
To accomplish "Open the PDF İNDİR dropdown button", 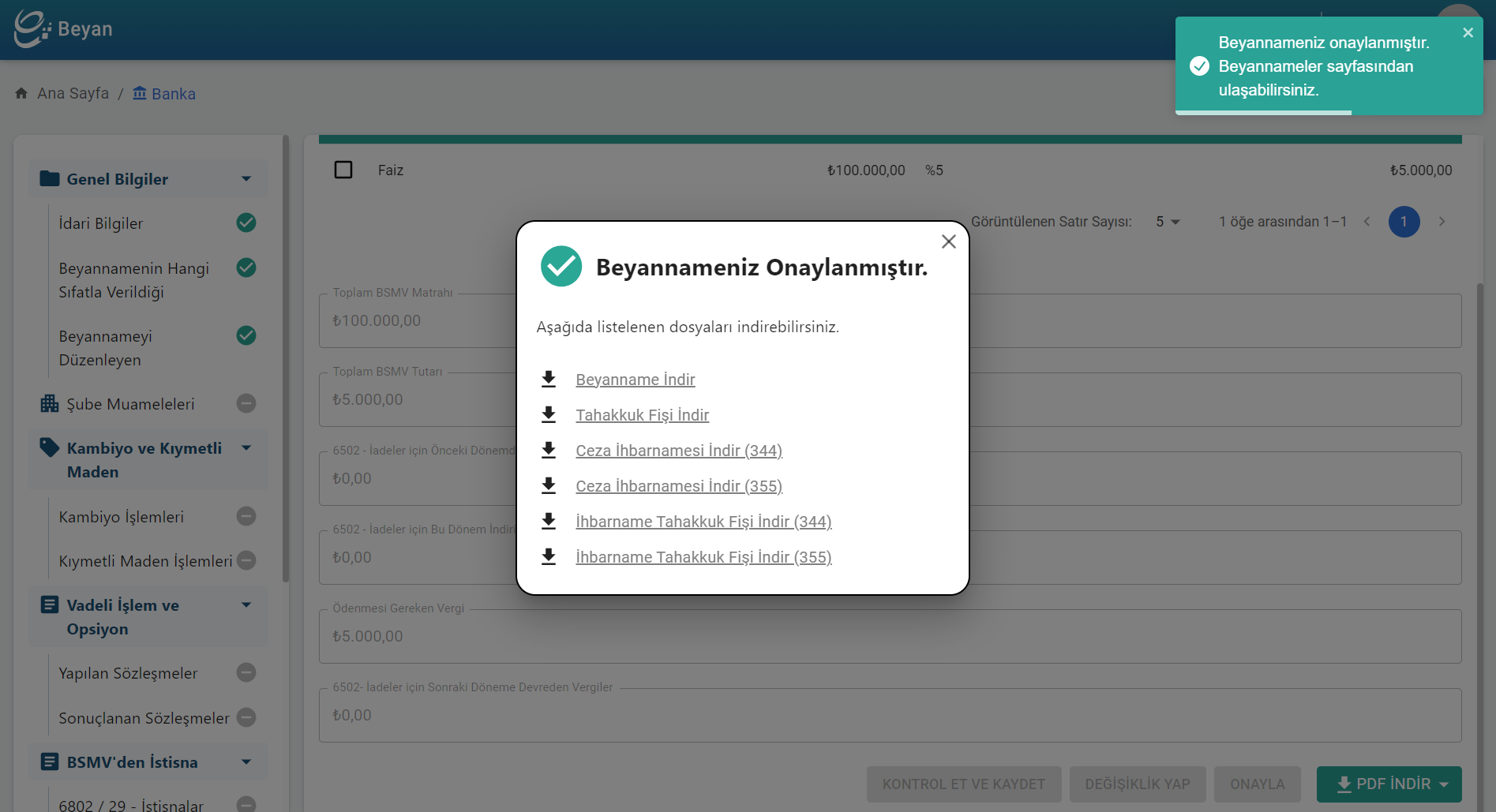I will click(1389, 784).
